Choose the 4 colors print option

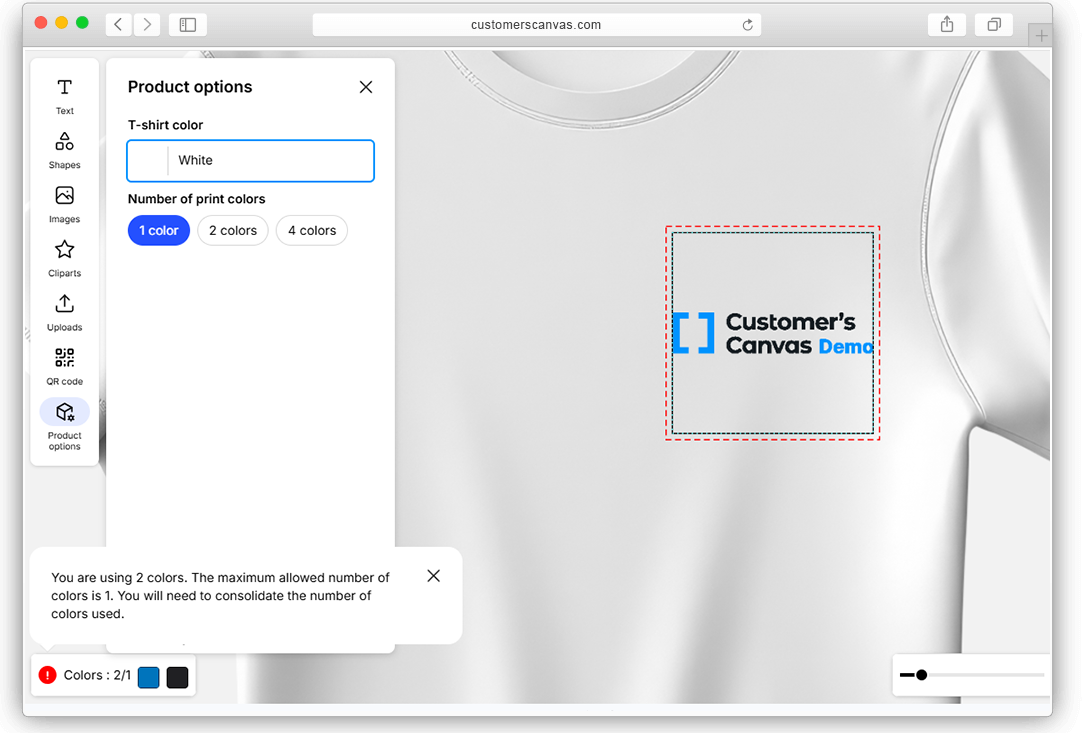pos(312,231)
